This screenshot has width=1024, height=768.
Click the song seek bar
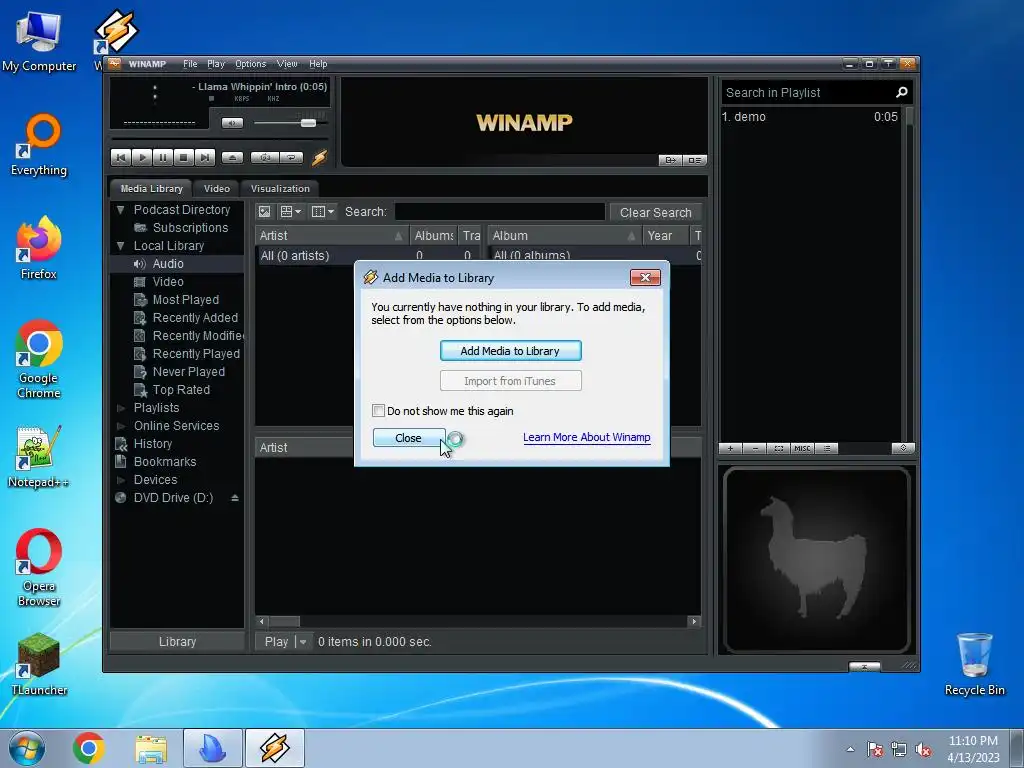click(x=219, y=138)
